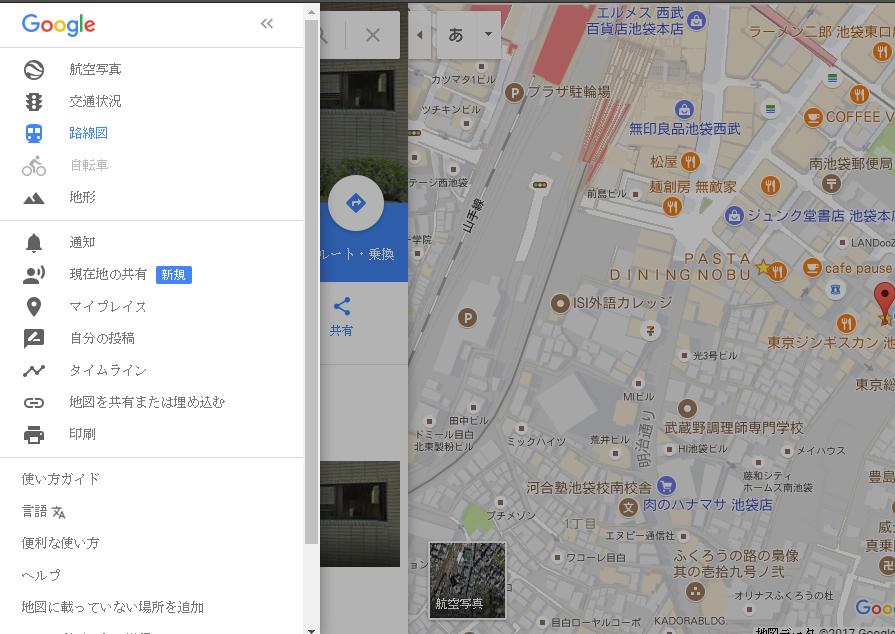The height and width of the screenshot is (634, 895).
Task: Click 共有 share label in side panel
Action: pos(341,330)
